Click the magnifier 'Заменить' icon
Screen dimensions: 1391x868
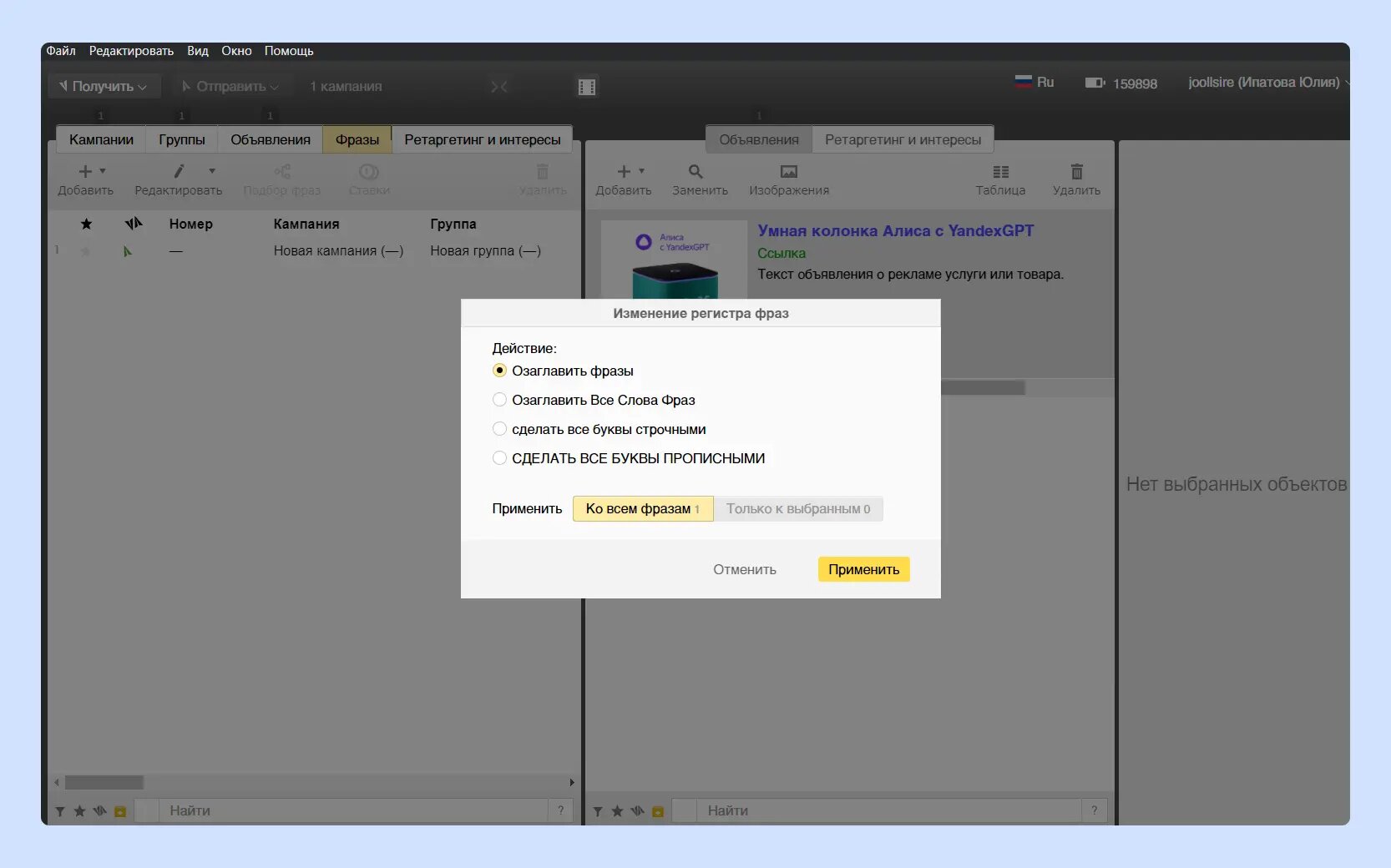(x=695, y=171)
